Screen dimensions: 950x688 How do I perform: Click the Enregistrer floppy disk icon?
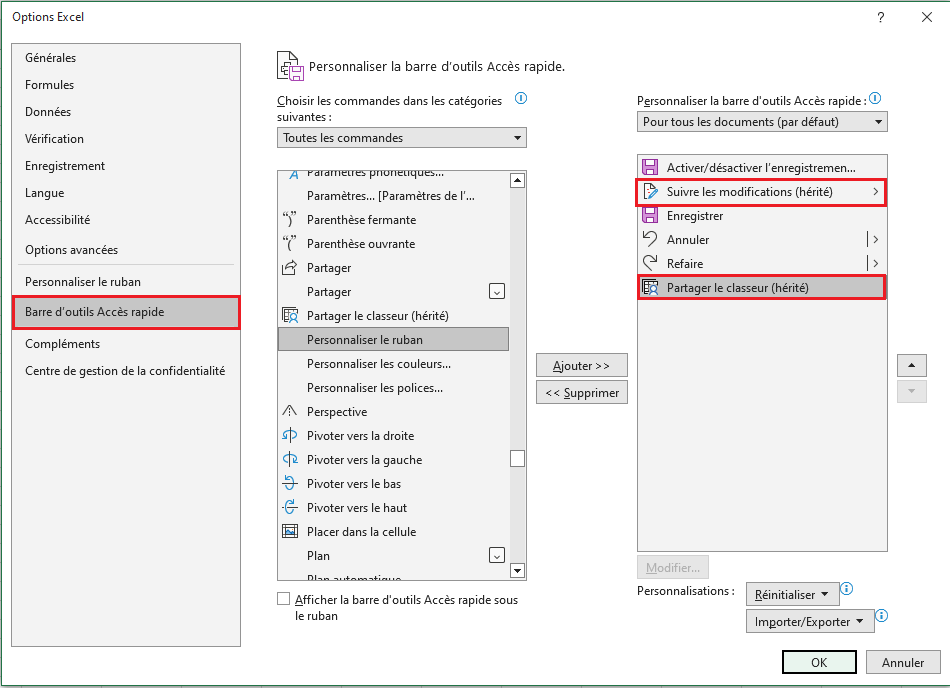(650, 216)
